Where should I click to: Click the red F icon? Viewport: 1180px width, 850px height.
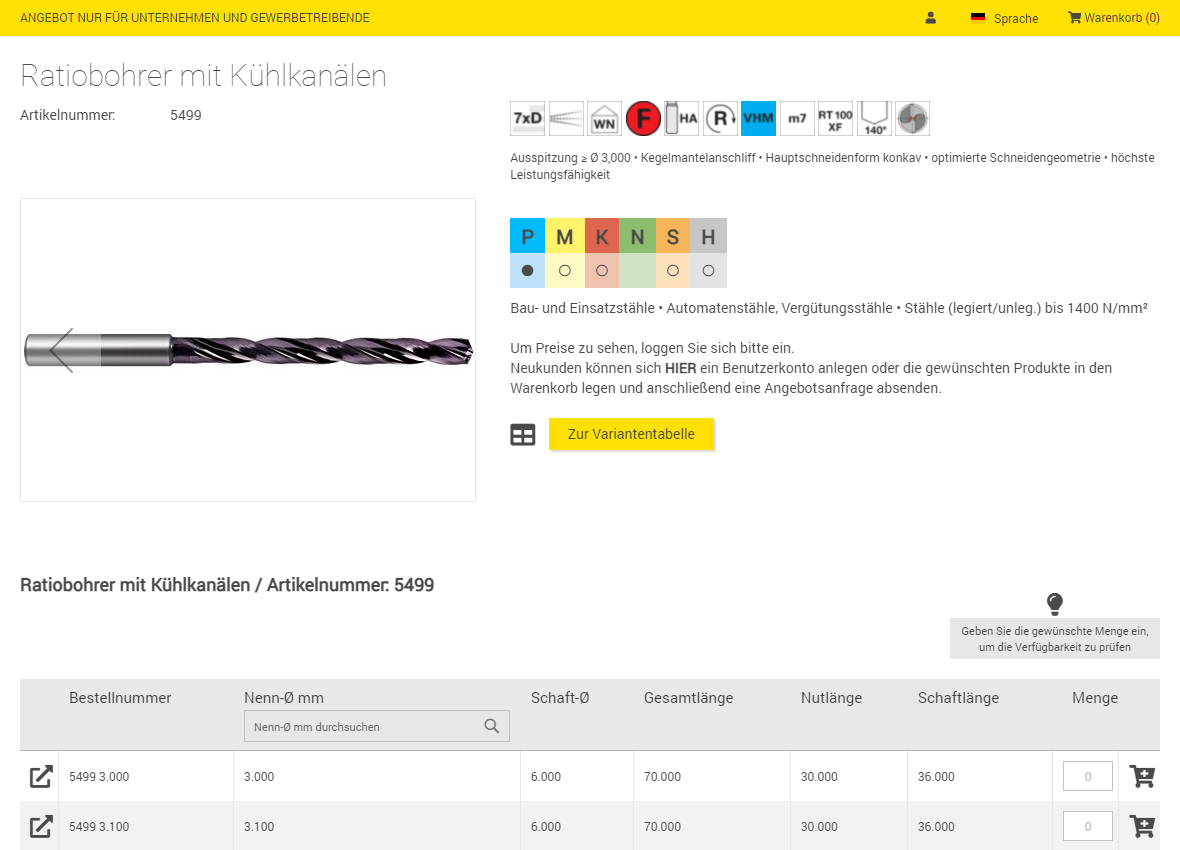[643, 118]
